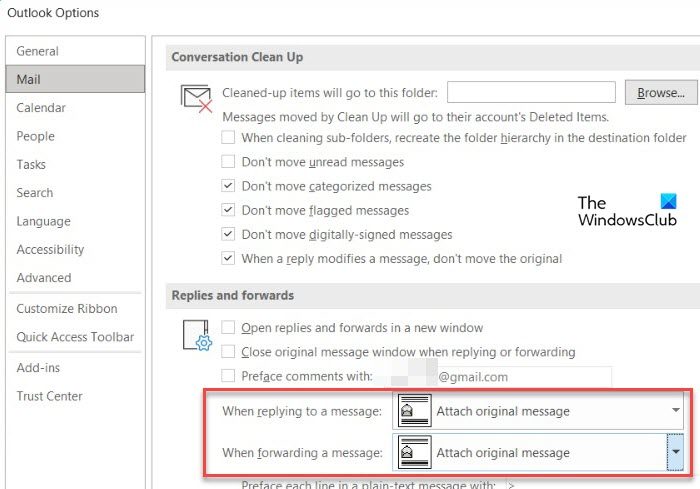
Task: Open Customize Ribbon settings
Action: [75, 309]
